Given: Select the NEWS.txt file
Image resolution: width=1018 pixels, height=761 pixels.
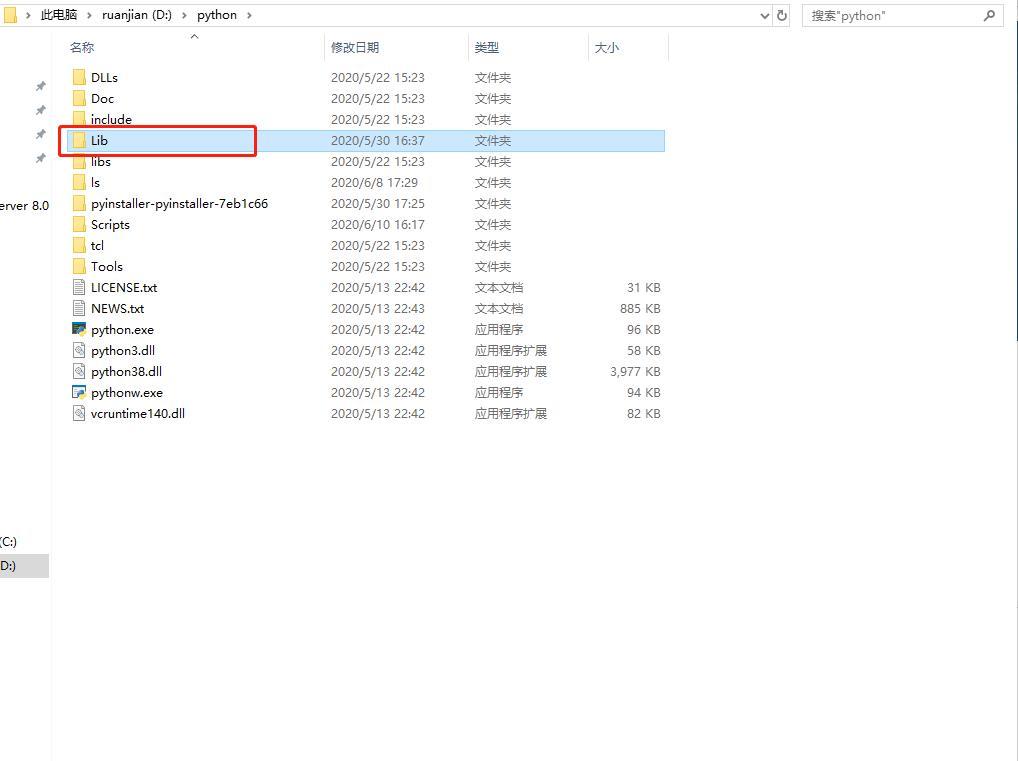Looking at the screenshot, I should coord(117,308).
